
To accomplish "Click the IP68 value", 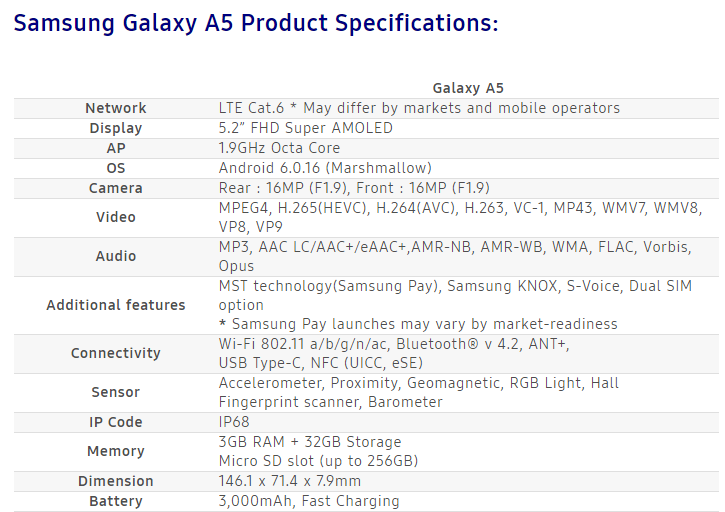I will click(233, 422).
